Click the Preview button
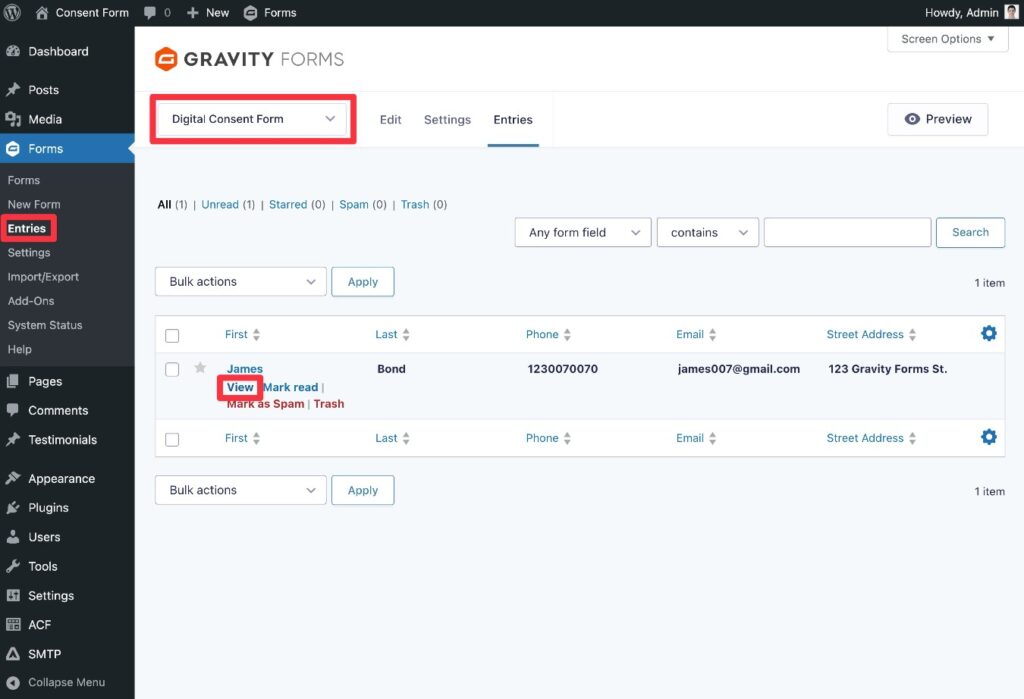The height and width of the screenshot is (699, 1024). (x=937, y=119)
